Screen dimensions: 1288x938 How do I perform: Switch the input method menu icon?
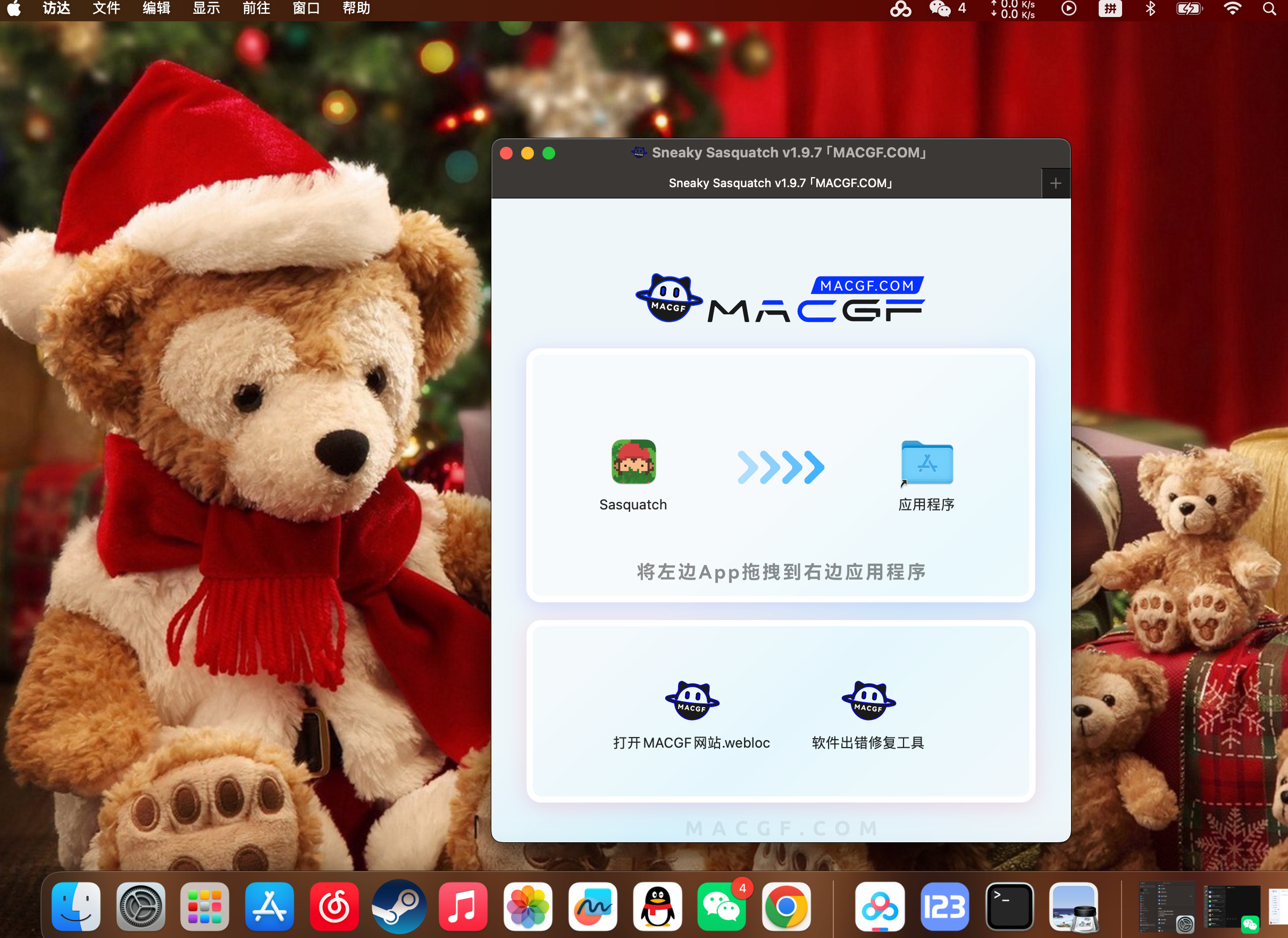pyautogui.click(x=1110, y=9)
